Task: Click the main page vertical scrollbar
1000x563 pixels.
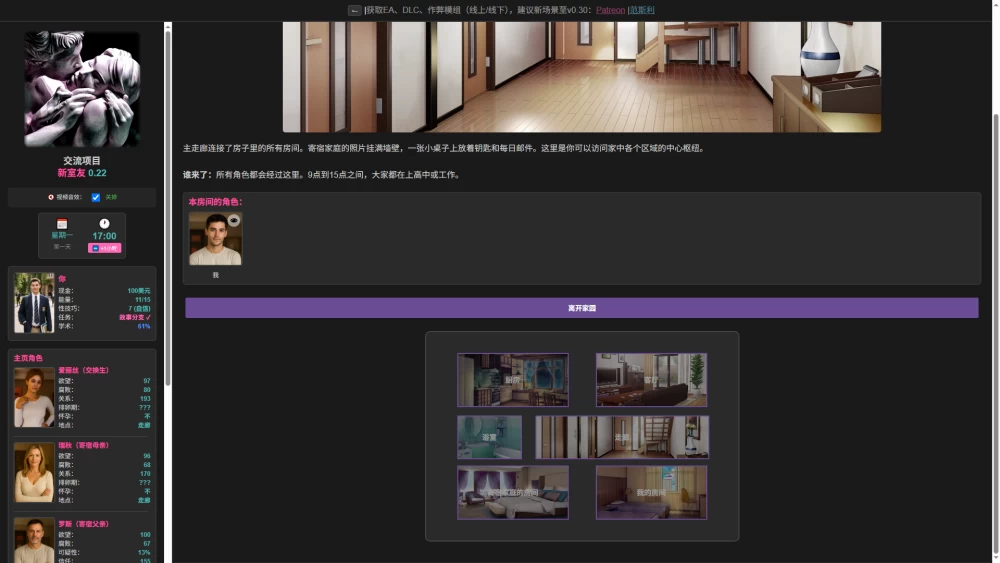Action: click(996, 332)
